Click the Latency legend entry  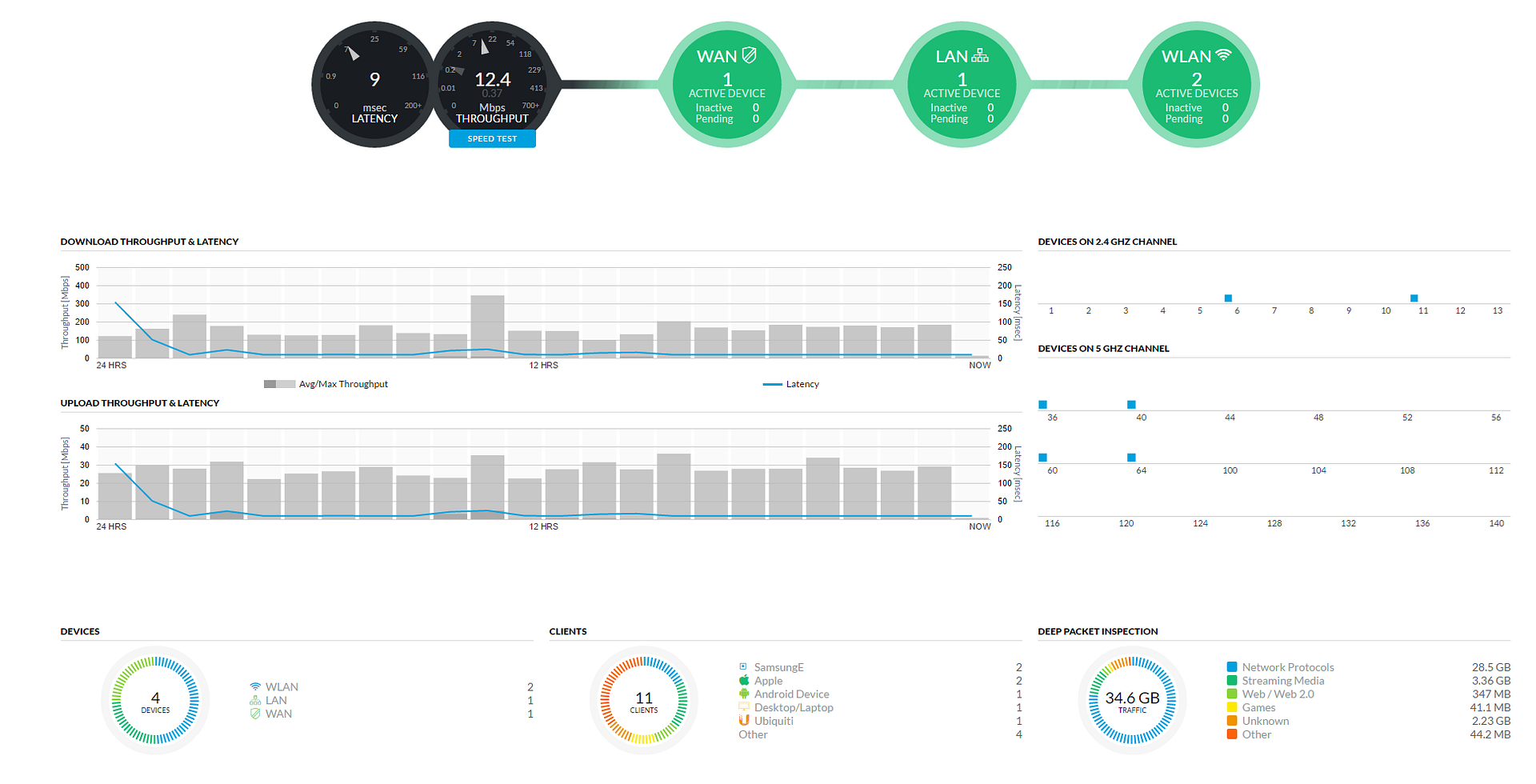point(791,384)
